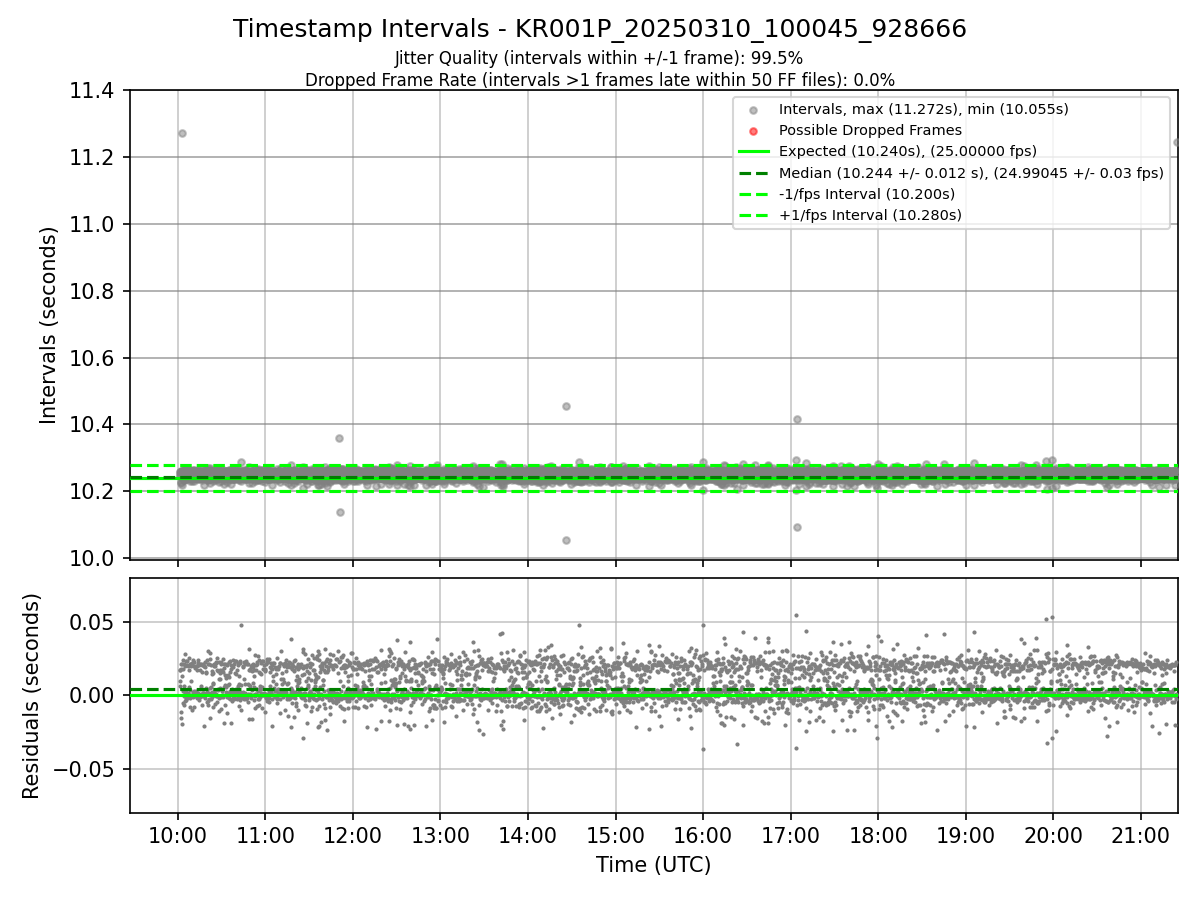Viewport: 1200px width, 900px height.
Task: Click the 'Residuals (seconds)' y-axis label
Action: pos(32,696)
